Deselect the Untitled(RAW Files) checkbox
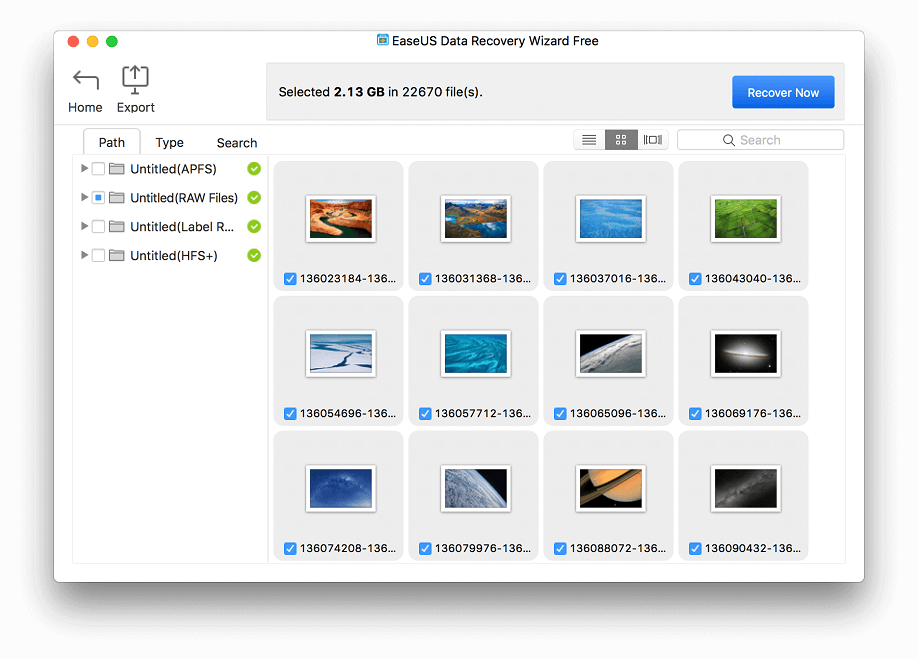 click(x=98, y=197)
